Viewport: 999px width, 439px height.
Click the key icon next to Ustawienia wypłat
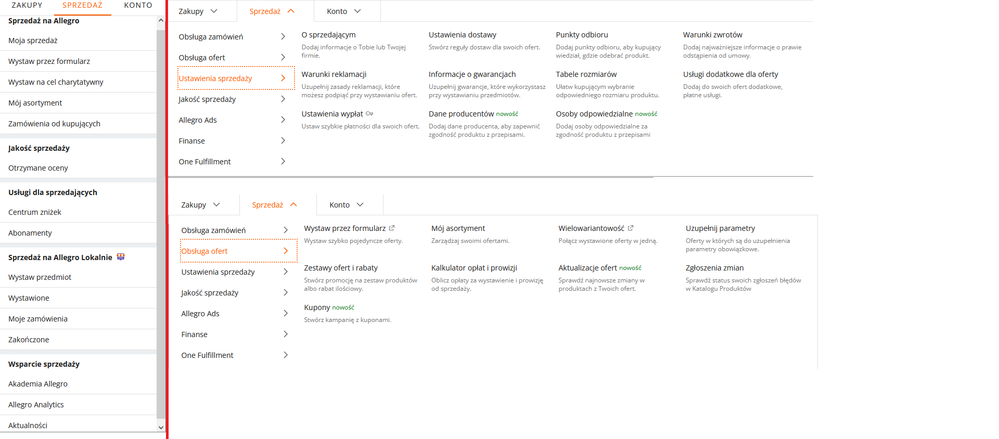click(370, 113)
